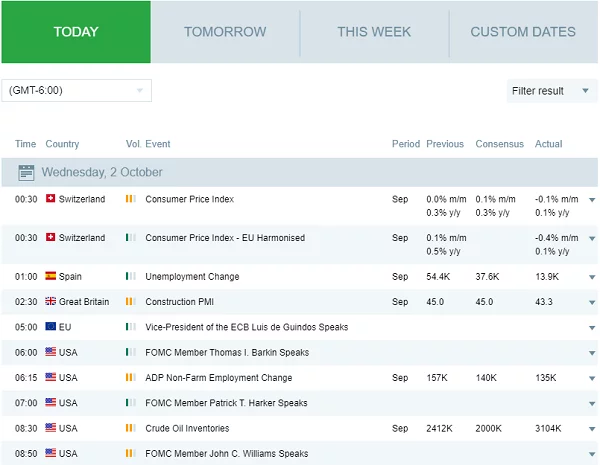The image size is (600, 465).
Task: Open the Unemployment Change event
Action: [192, 276]
